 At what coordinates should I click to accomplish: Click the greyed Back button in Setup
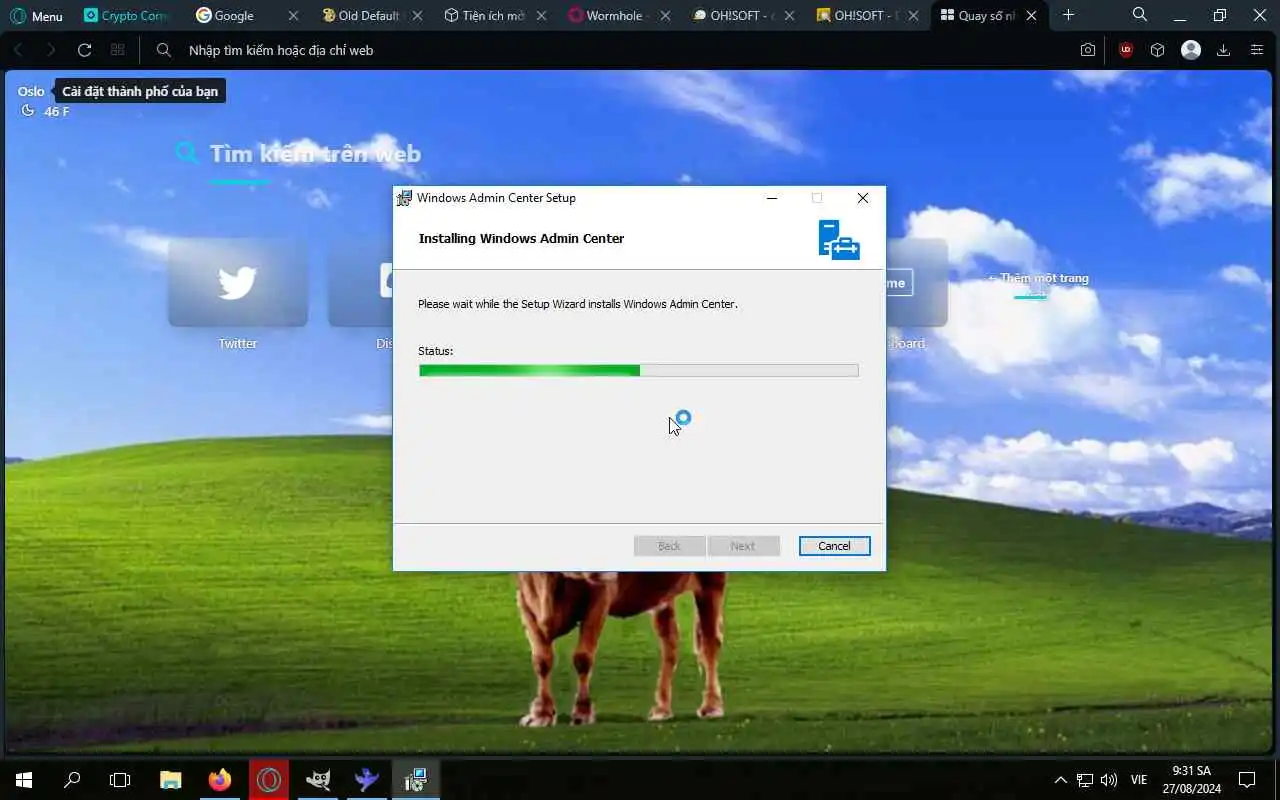(x=670, y=546)
